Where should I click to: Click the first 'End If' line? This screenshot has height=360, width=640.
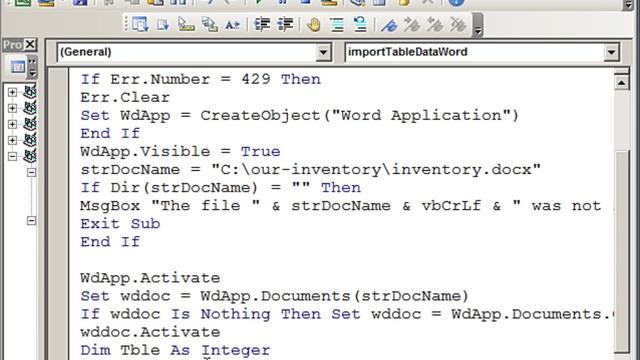point(110,133)
